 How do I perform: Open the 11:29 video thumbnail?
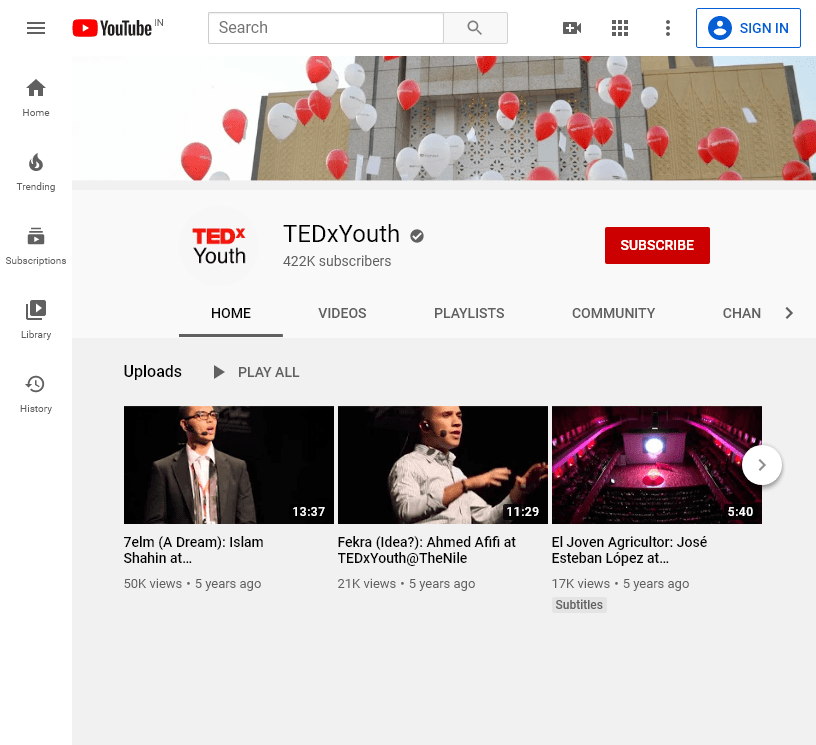[x=443, y=465]
